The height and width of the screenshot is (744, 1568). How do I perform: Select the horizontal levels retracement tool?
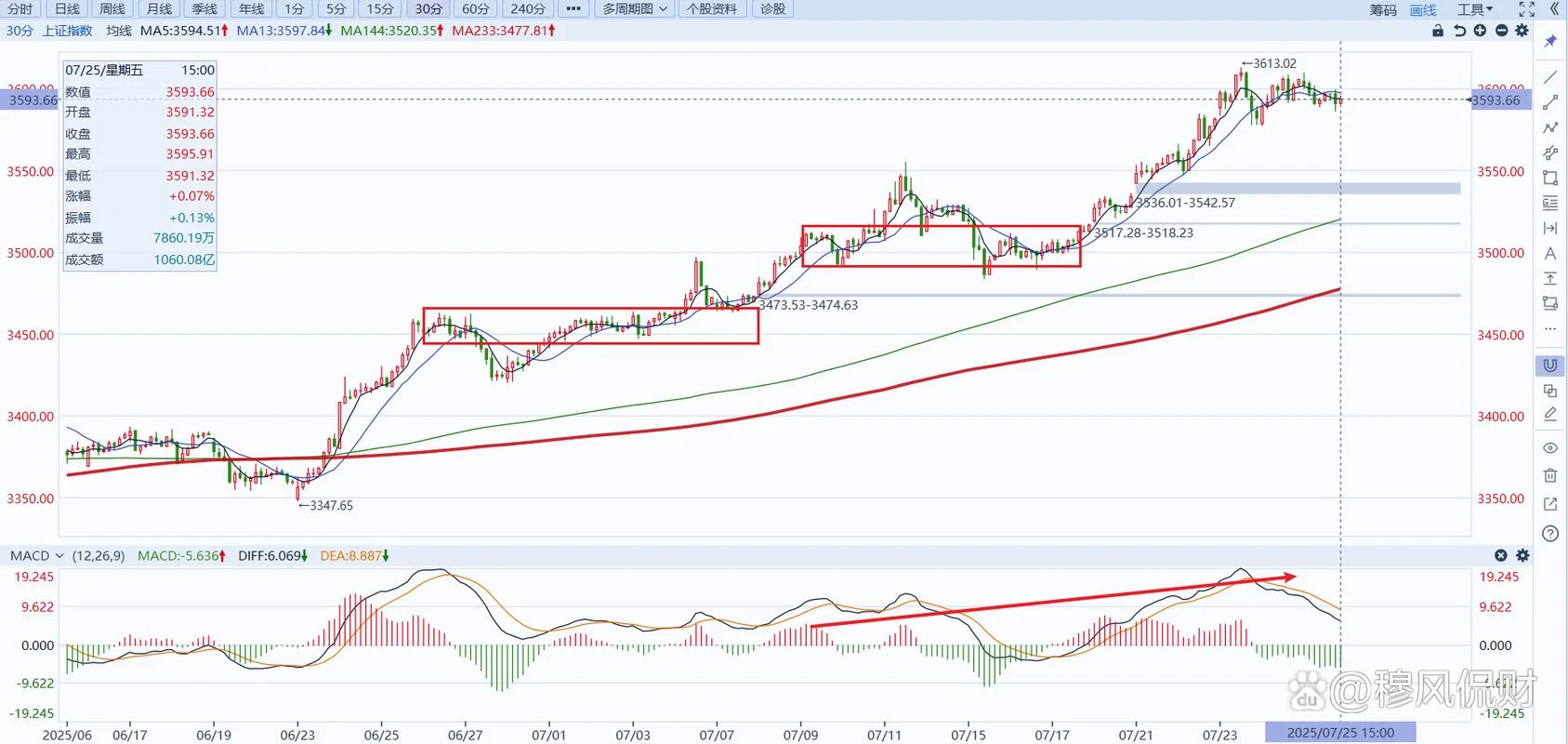1550,203
